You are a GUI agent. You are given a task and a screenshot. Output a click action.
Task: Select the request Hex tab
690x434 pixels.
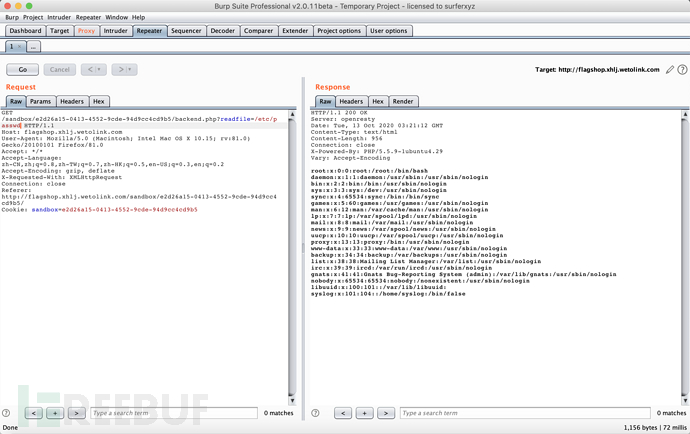pyautogui.click(x=99, y=101)
